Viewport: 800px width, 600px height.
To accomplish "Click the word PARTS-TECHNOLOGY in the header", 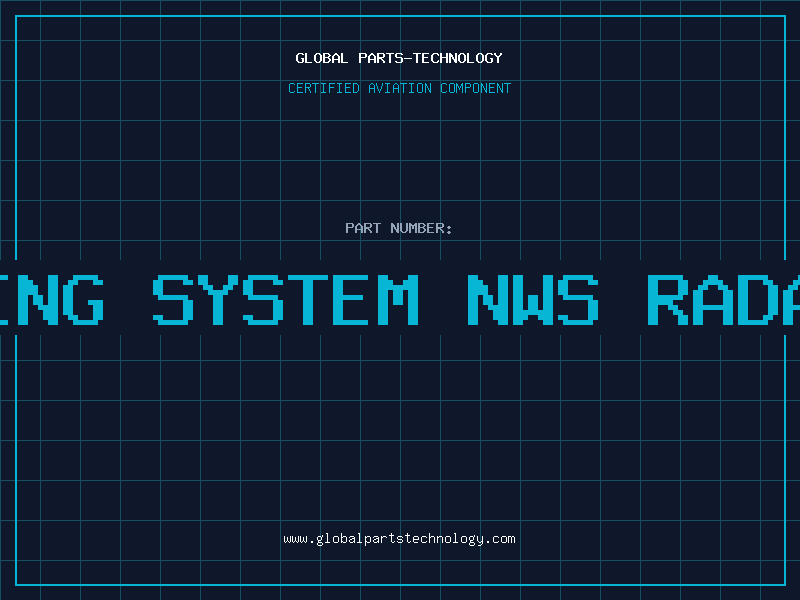I will (x=430, y=59).
